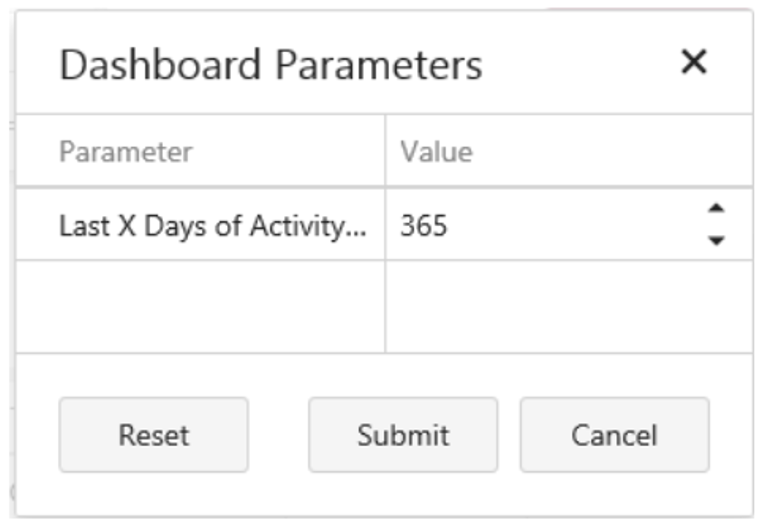Restore default parameter values with Reset
This screenshot has width=776, height=528.
pyautogui.click(x=153, y=435)
